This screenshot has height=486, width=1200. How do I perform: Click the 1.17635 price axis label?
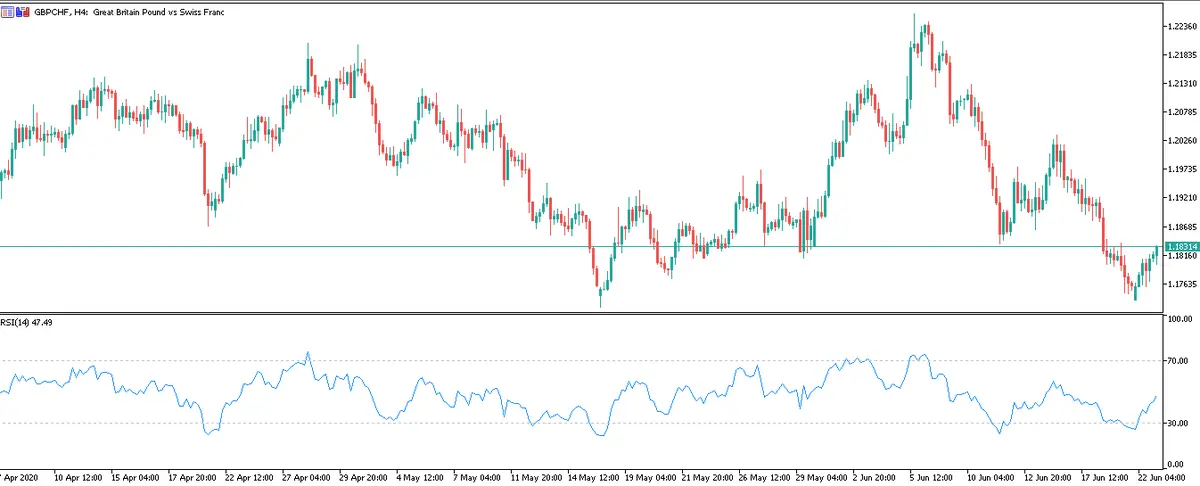[1182, 284]
